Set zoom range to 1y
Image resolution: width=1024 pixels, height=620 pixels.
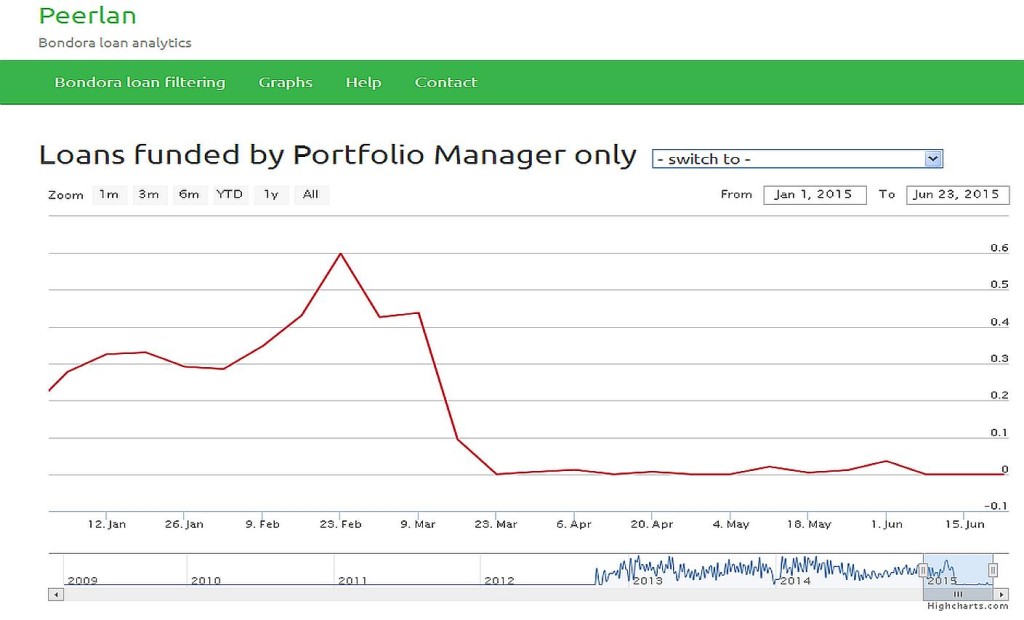coord(271,195)
